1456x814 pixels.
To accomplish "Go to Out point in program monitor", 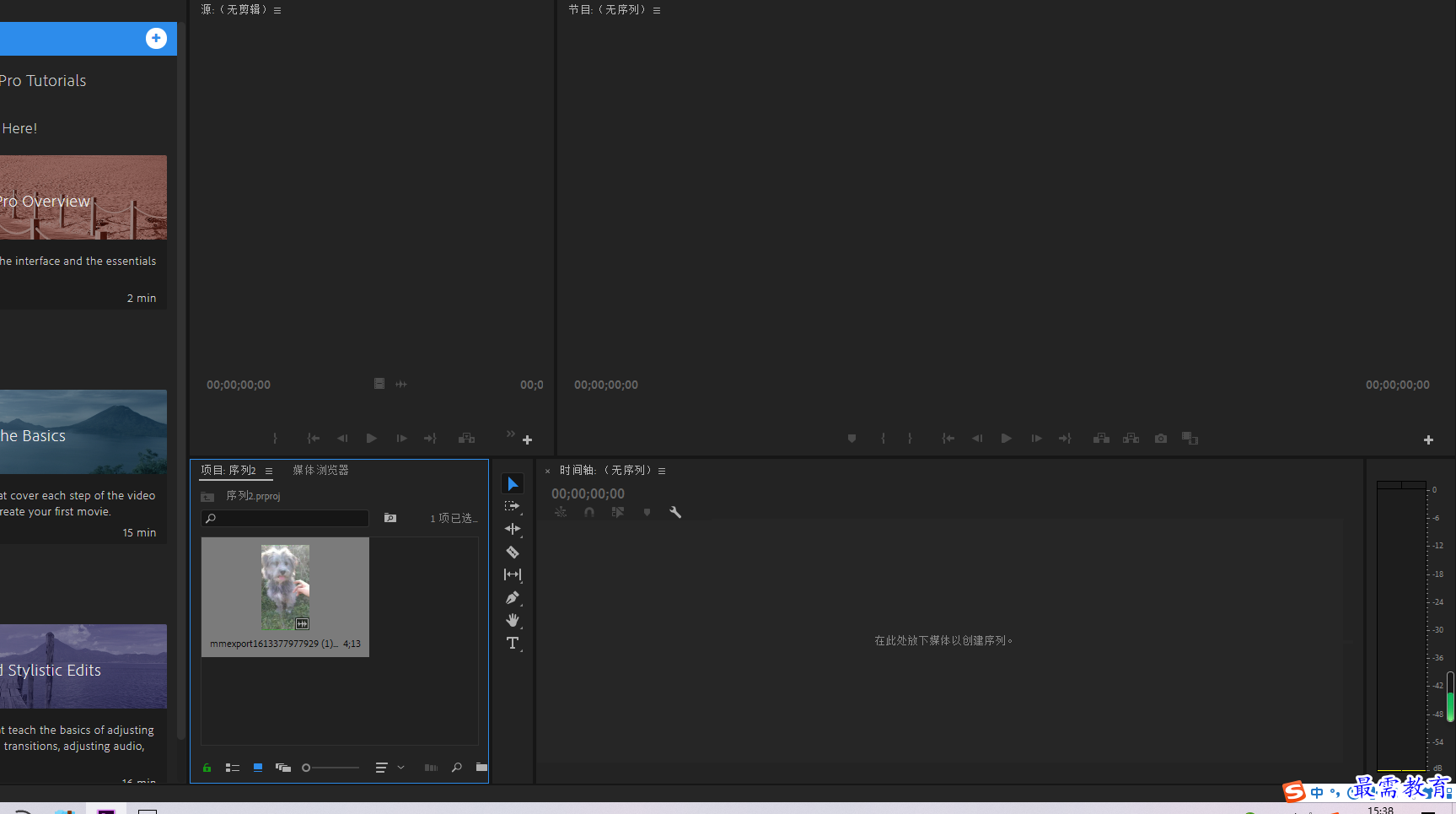I will click(x=1065, y=439).
